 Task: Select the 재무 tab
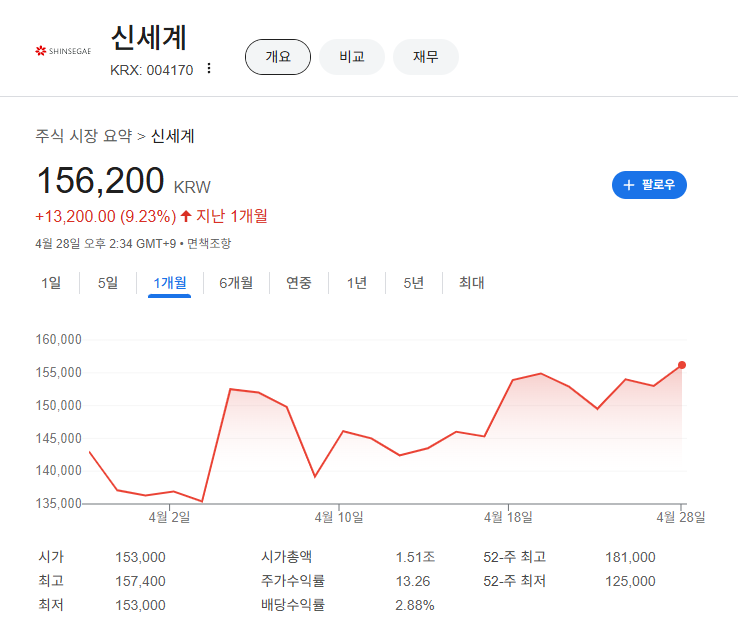pos(425,57)
